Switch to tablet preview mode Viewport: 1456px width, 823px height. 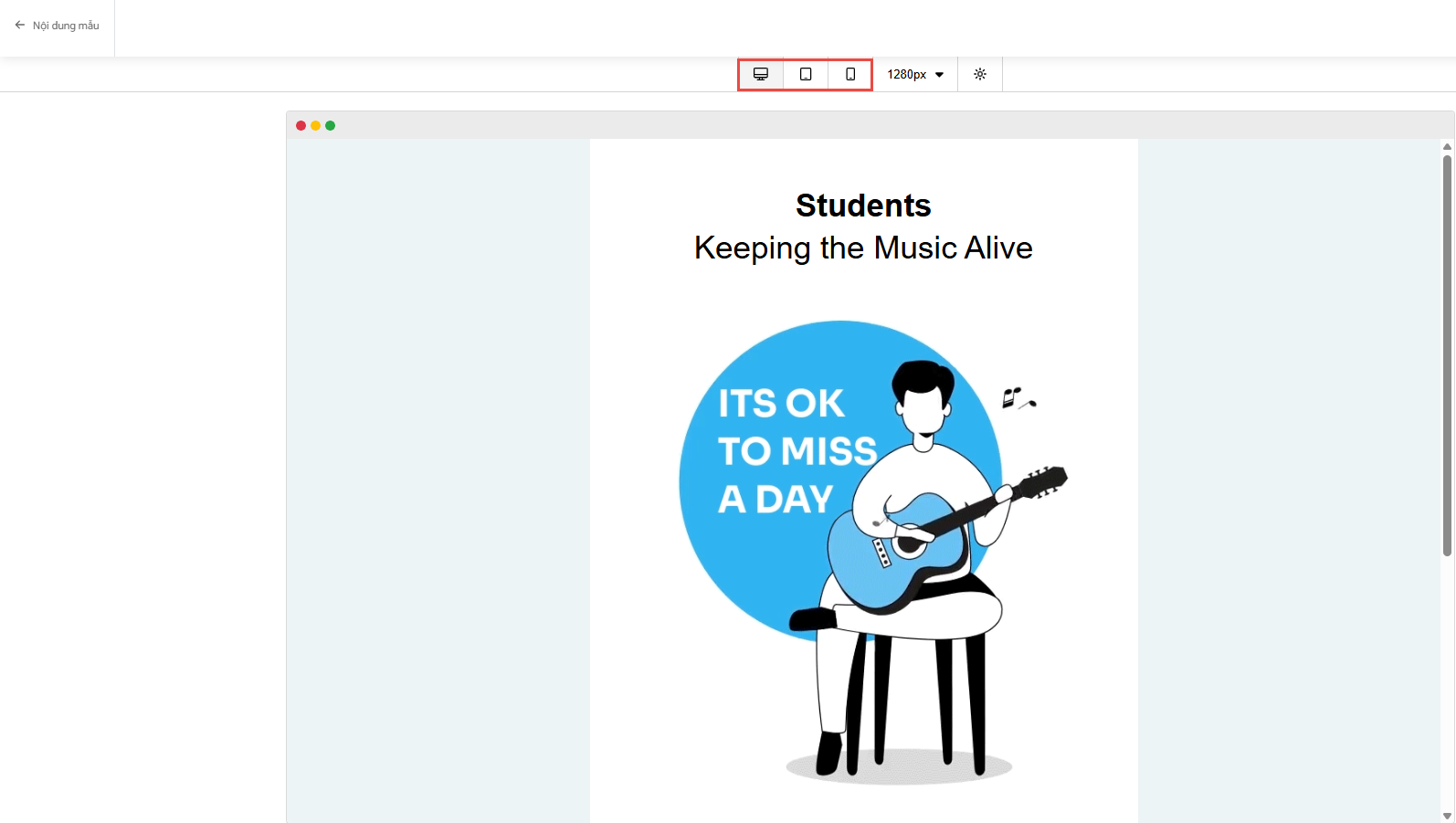tap(806, 74)
